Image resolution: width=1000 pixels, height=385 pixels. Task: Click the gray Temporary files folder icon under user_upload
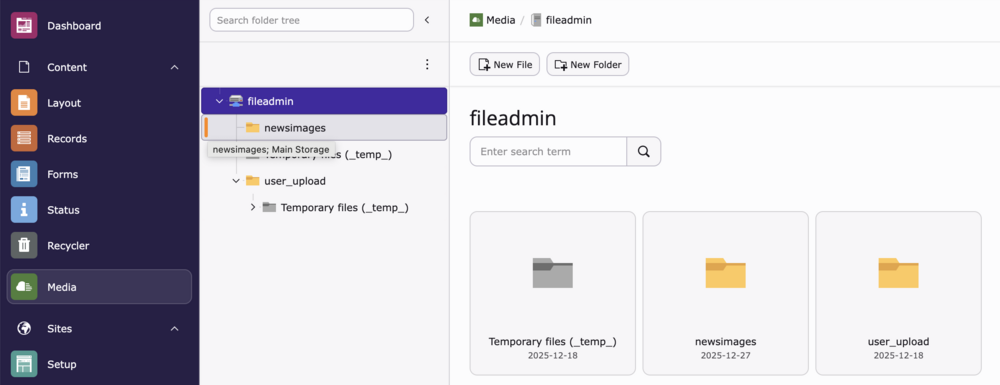point(269,208)
